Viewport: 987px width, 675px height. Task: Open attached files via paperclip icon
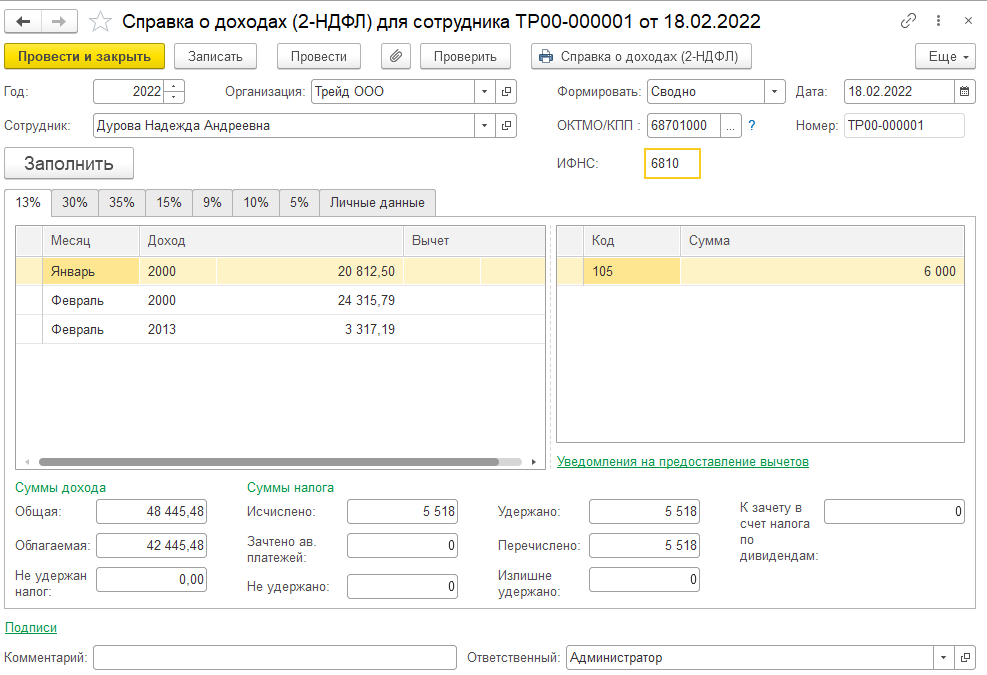coord(396,57)
